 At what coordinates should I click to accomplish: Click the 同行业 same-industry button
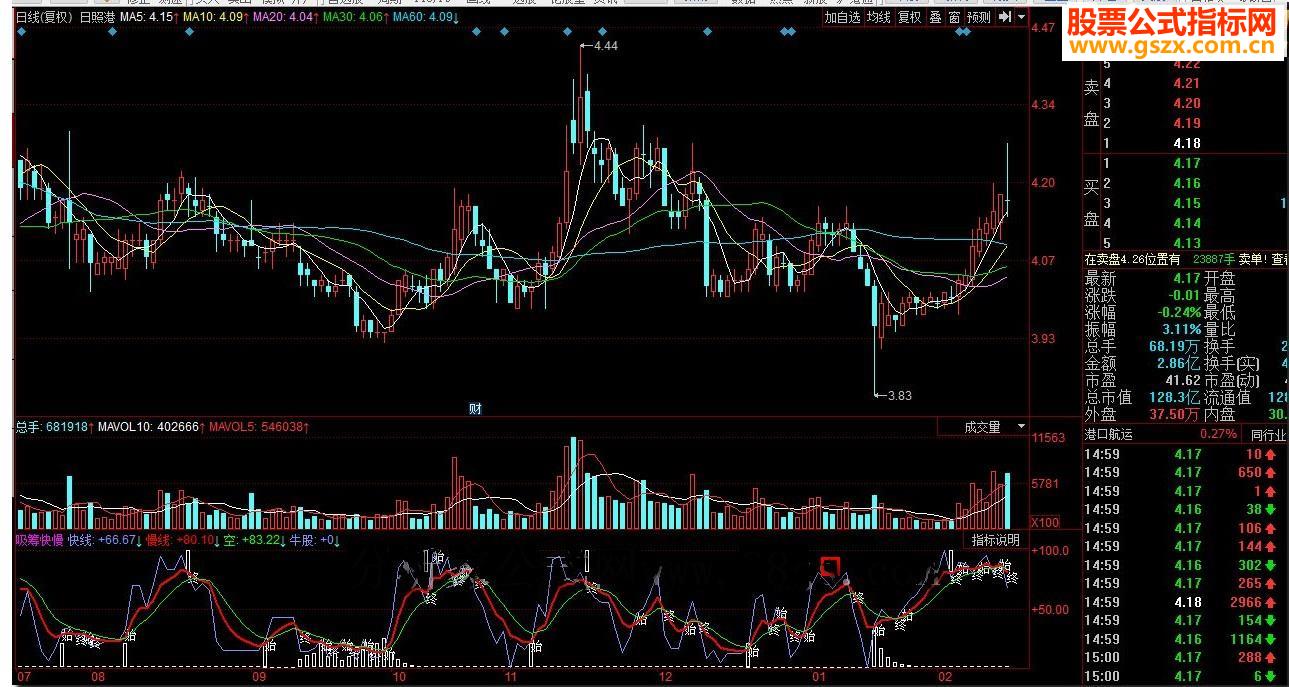pos(1269,434)
